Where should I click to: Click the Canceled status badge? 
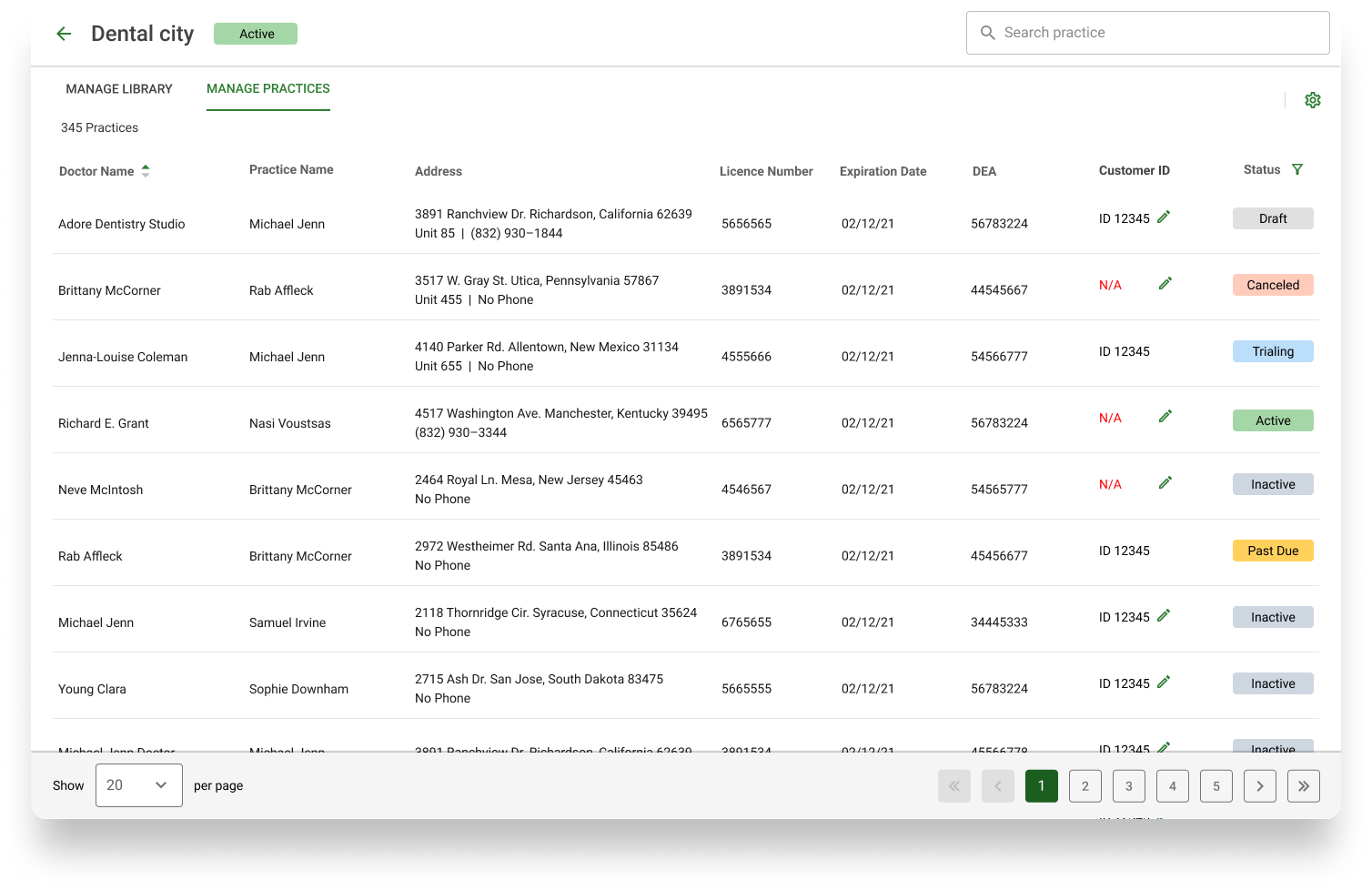point(1273,285)
